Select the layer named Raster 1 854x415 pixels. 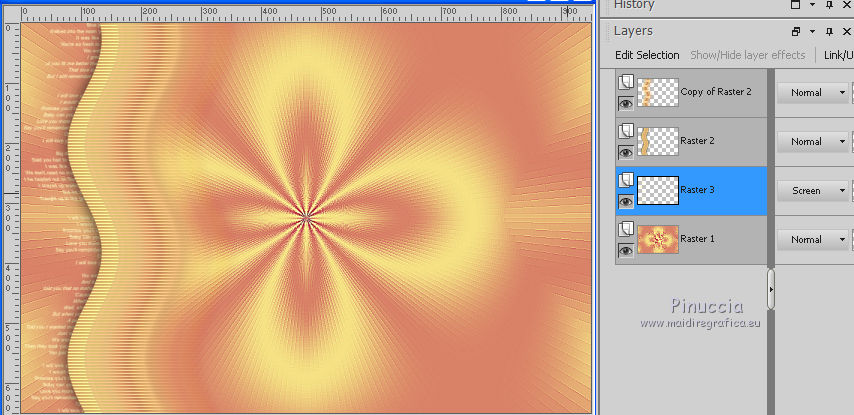[x=697, y=239]
